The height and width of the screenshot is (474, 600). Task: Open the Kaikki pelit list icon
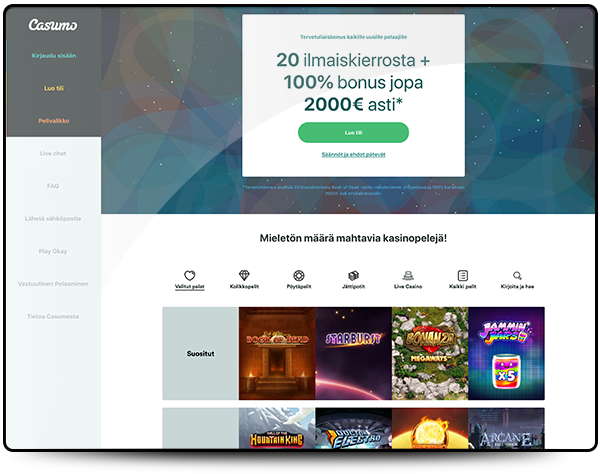(463, 275)
